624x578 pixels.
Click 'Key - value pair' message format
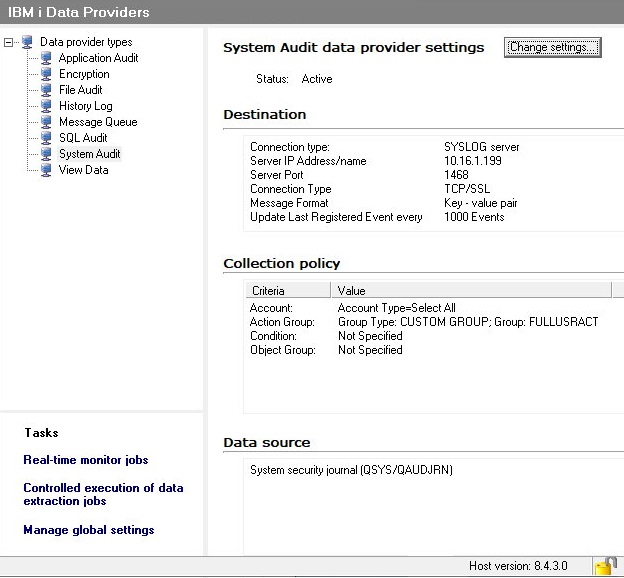(480, 203)
